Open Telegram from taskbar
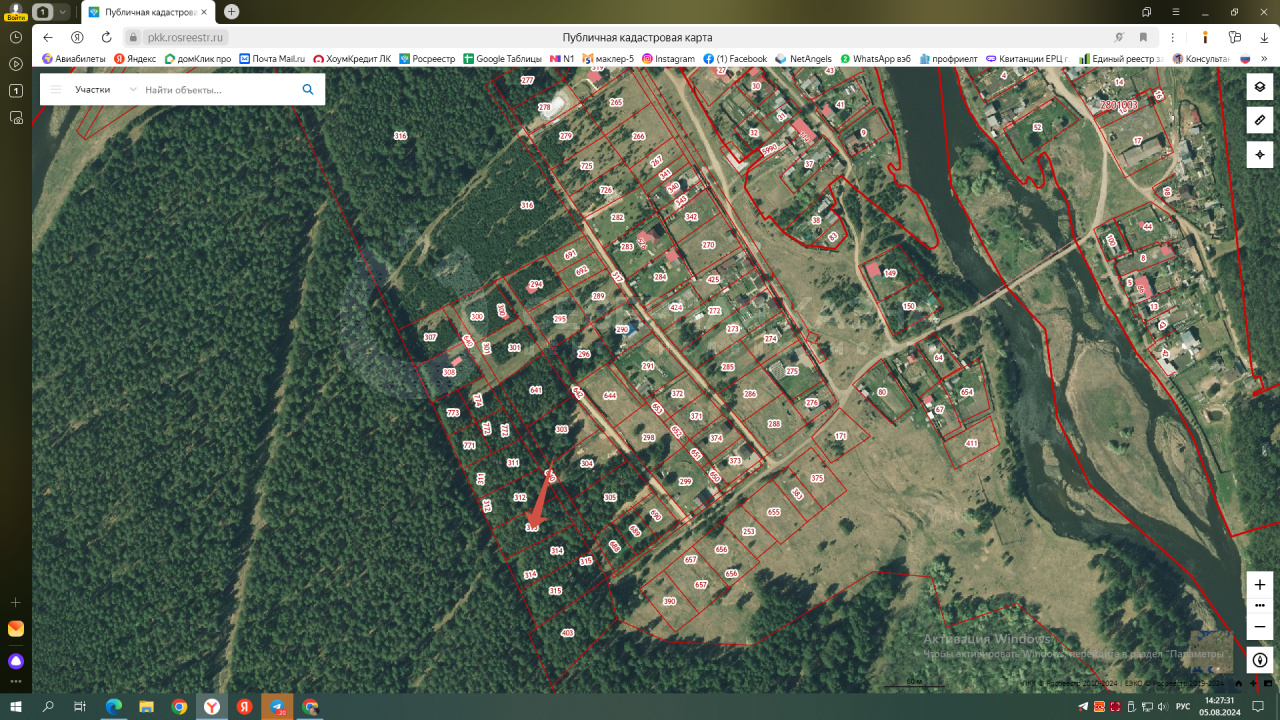 (277, 706)
